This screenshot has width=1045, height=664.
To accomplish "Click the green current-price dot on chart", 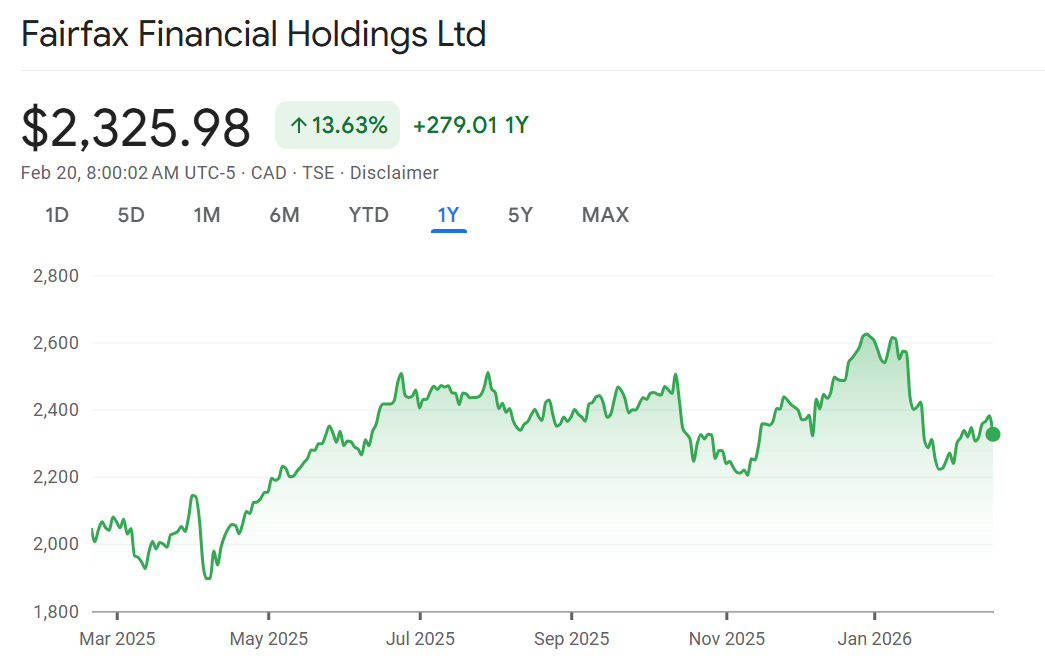I will point(993,434).
